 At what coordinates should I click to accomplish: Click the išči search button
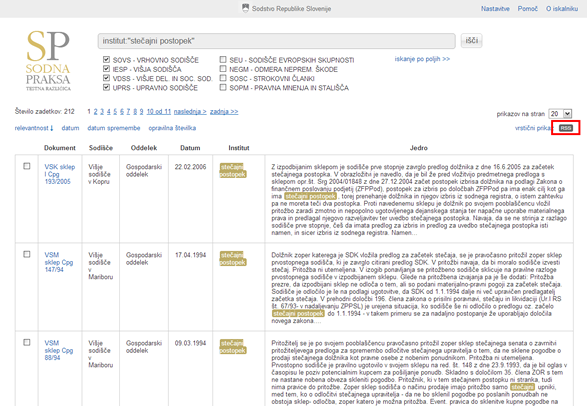pyautogui.click(x=471, y=40)
